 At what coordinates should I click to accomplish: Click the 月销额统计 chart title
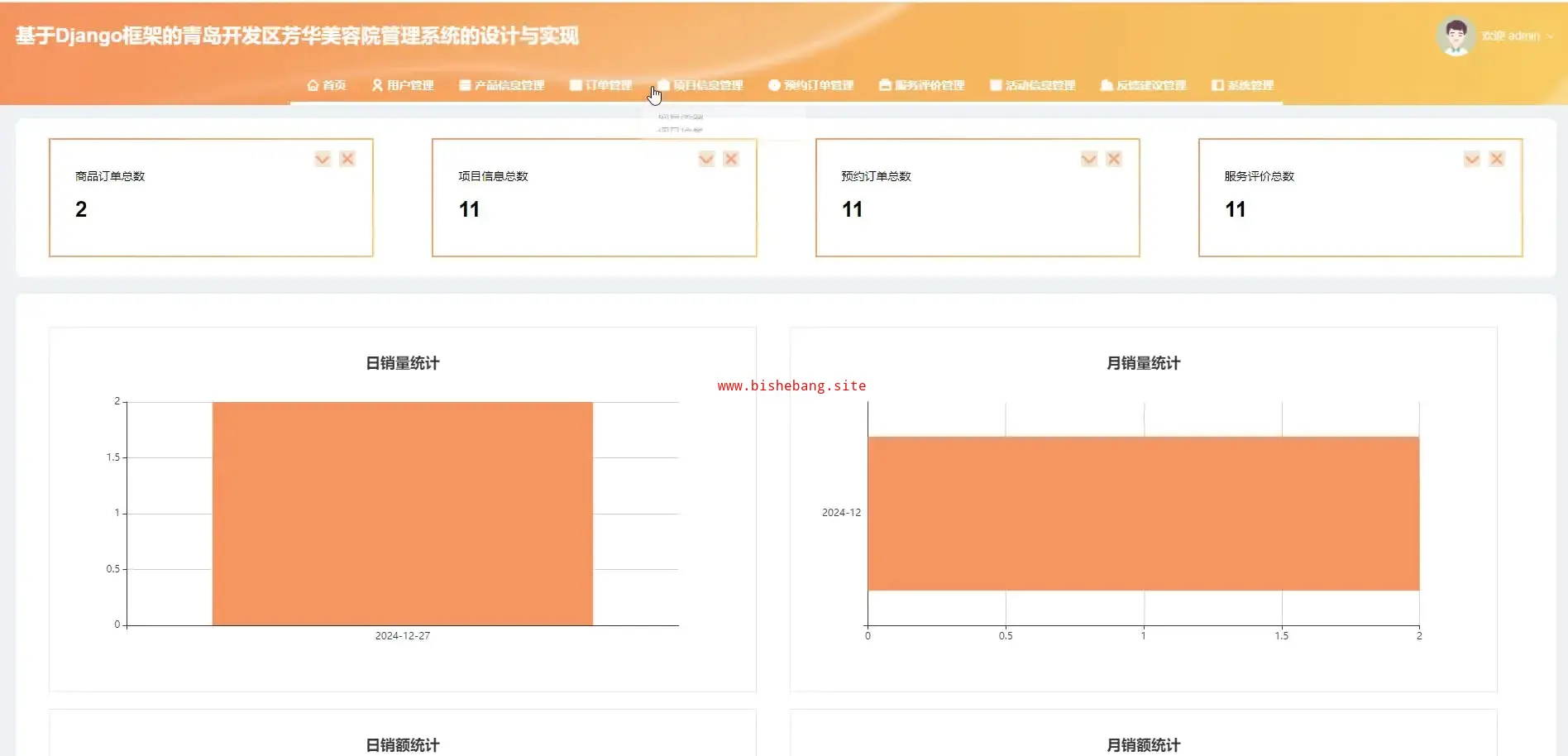tap(1144, 745)
